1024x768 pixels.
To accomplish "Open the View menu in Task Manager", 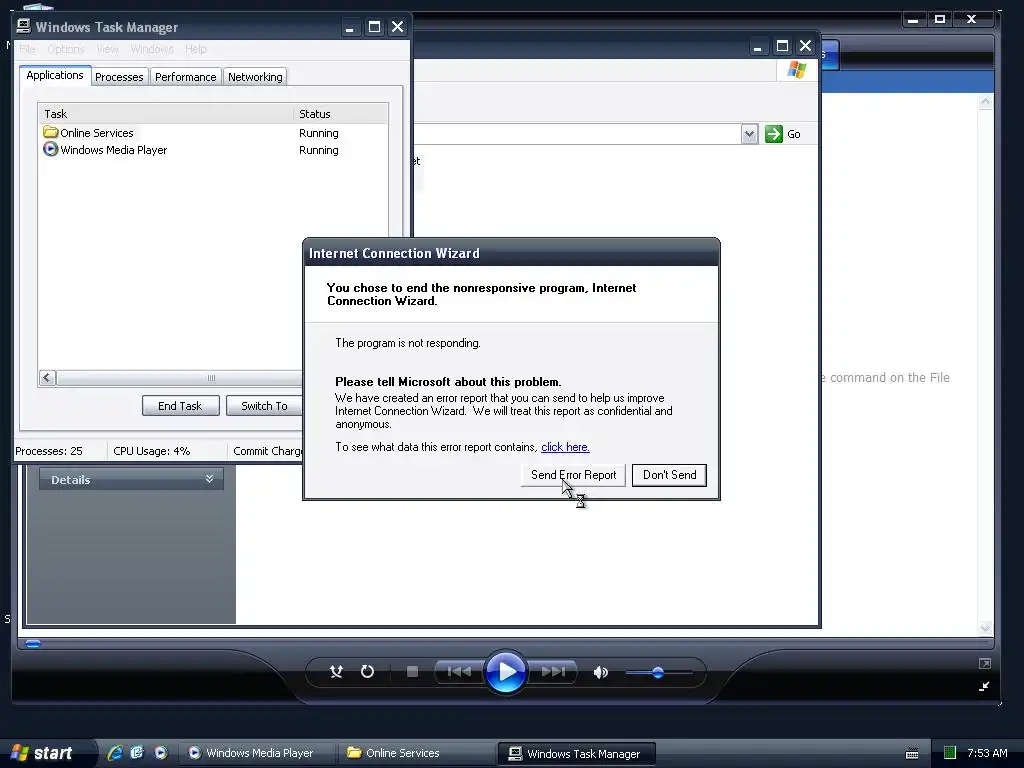I will click(x=107, y=49).
